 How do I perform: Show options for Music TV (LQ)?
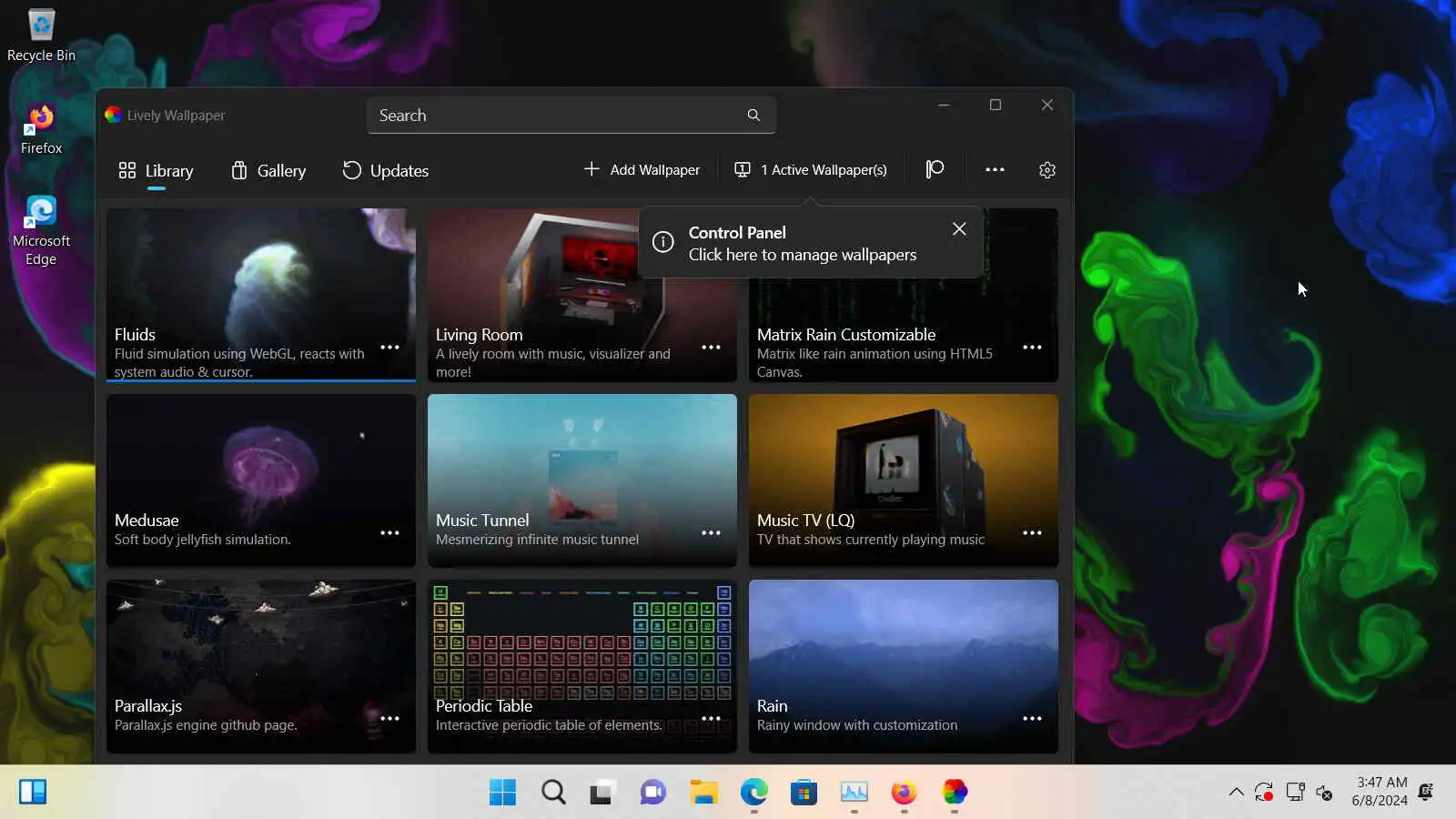pos(1032,533)
